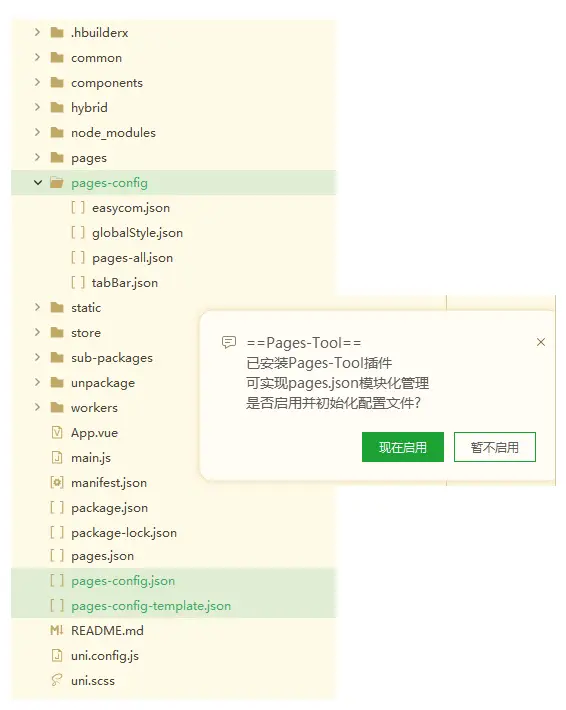Screen dimensions: 566x710
Task: Expand the sub-packages folder
Action: [38, 357]
